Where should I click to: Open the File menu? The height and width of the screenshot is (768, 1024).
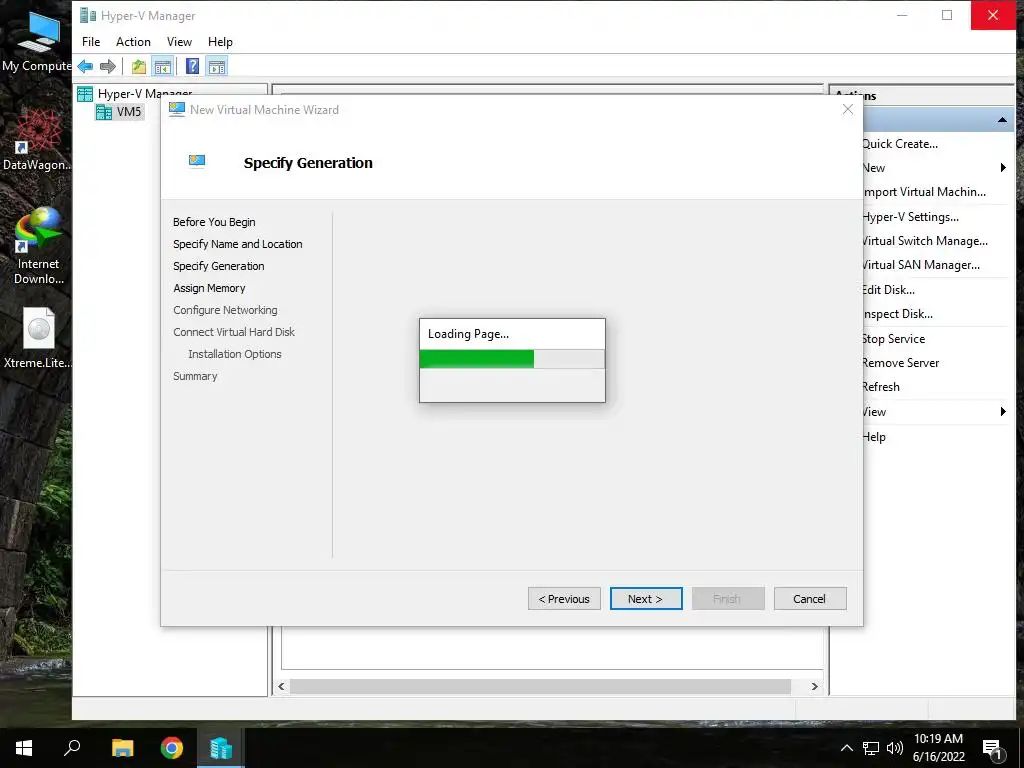coord(91,42)
